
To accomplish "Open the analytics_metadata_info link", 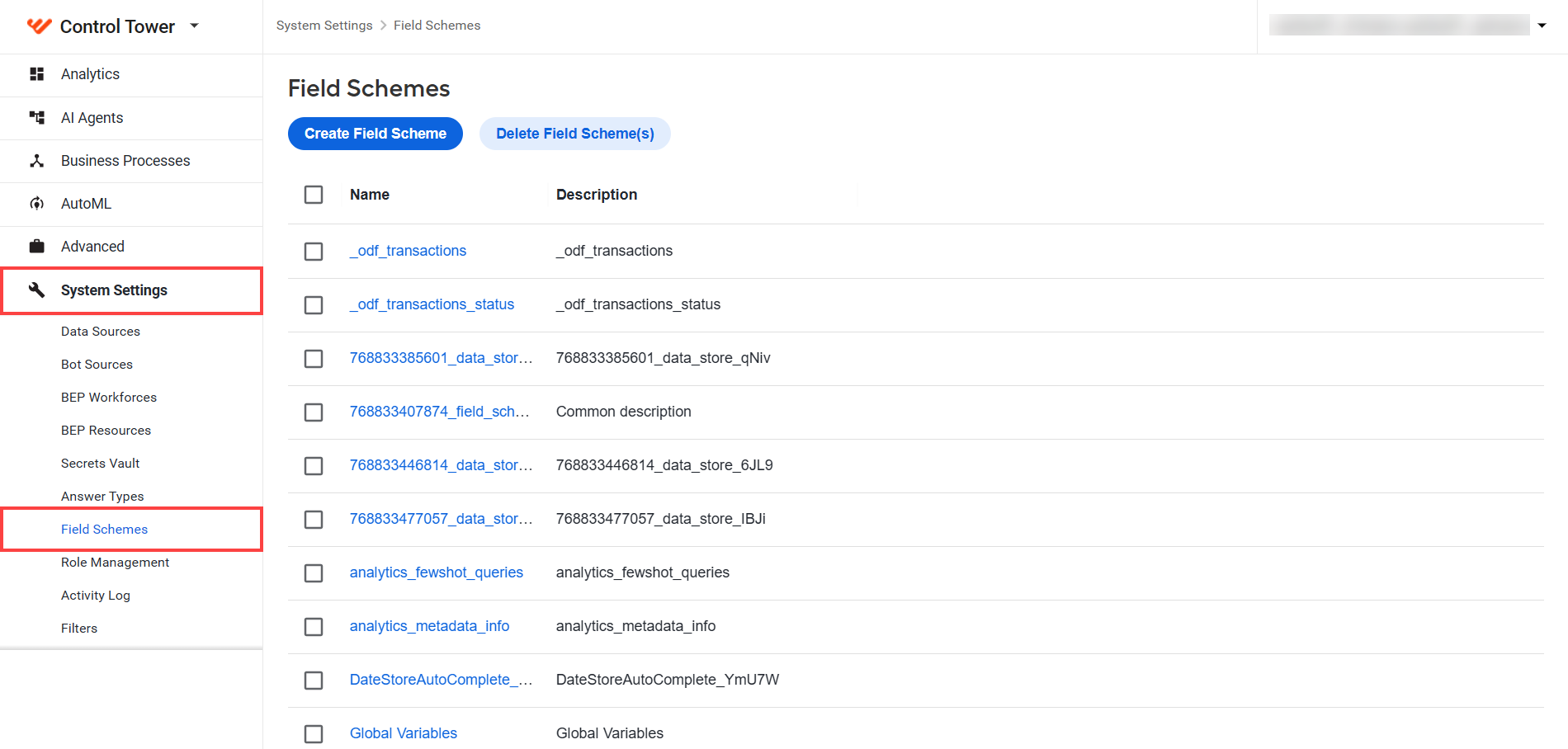I will click(429, 626).
